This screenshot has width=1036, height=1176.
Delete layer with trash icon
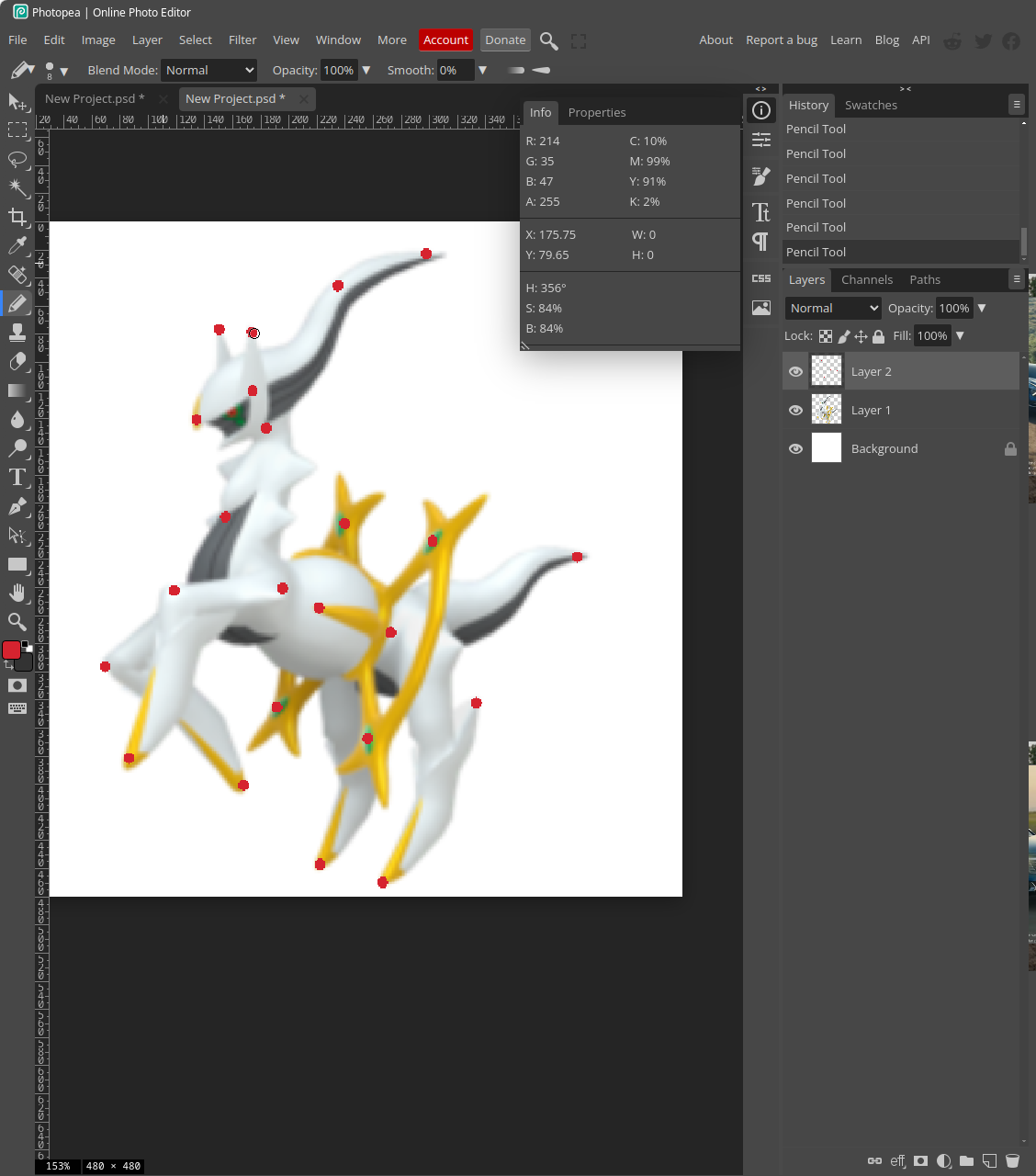click(x=1012, y=1161)
